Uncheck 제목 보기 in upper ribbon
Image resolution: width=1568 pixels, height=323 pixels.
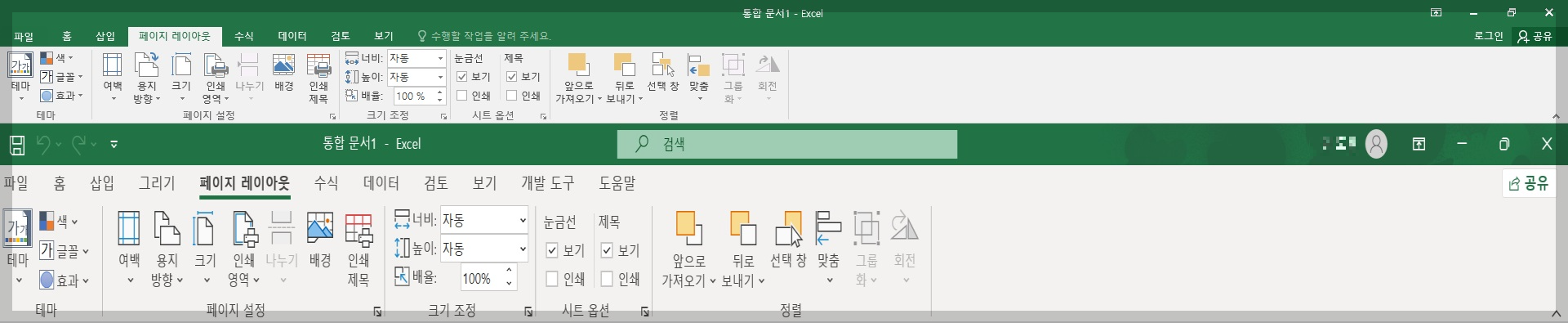(x=512, y=76)
